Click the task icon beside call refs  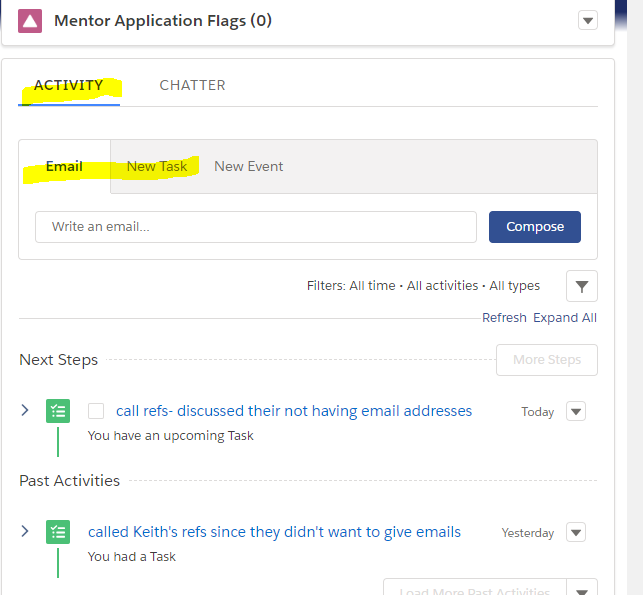pos(58,411)
